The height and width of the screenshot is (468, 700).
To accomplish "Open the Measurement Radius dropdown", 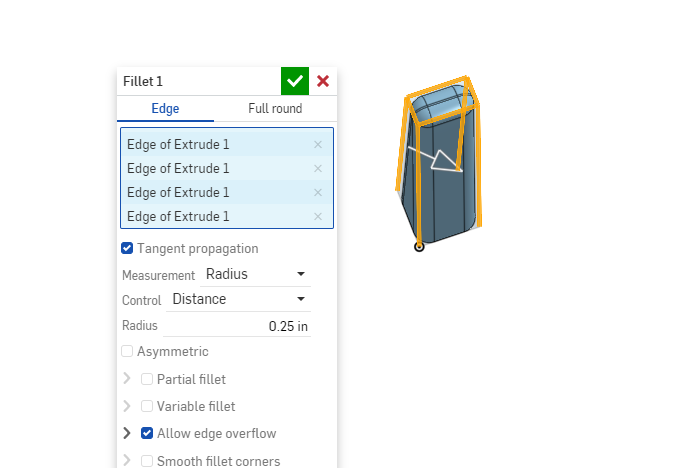I will coord(256,274).
